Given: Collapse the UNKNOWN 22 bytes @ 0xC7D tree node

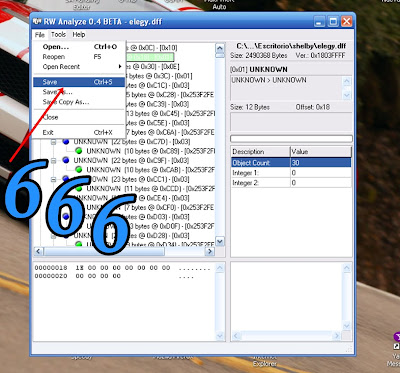Looking at the screenshot, I should point(53,142).
